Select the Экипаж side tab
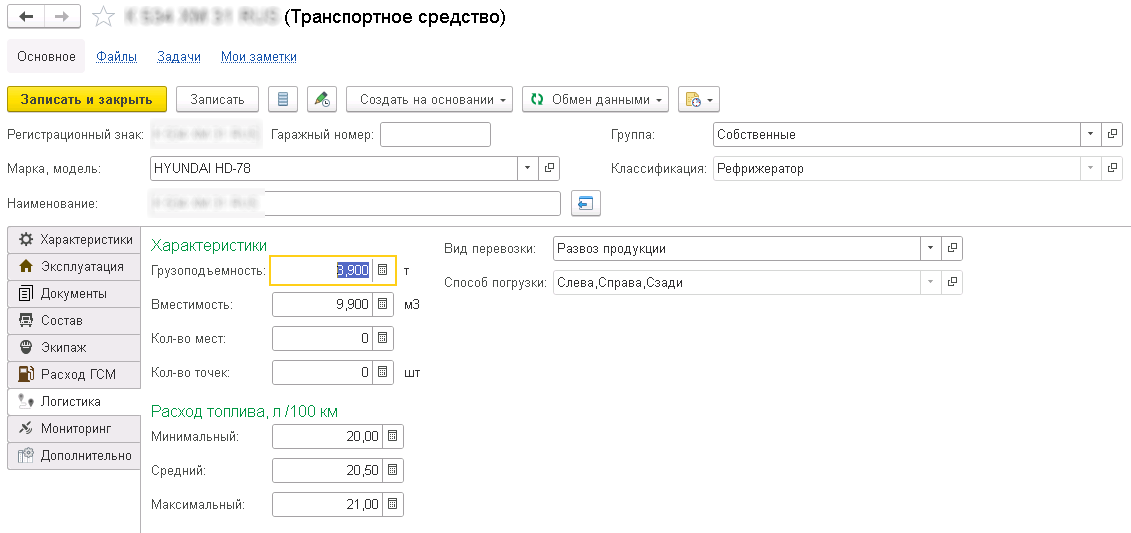1131x533 pixels. (74, 348)
